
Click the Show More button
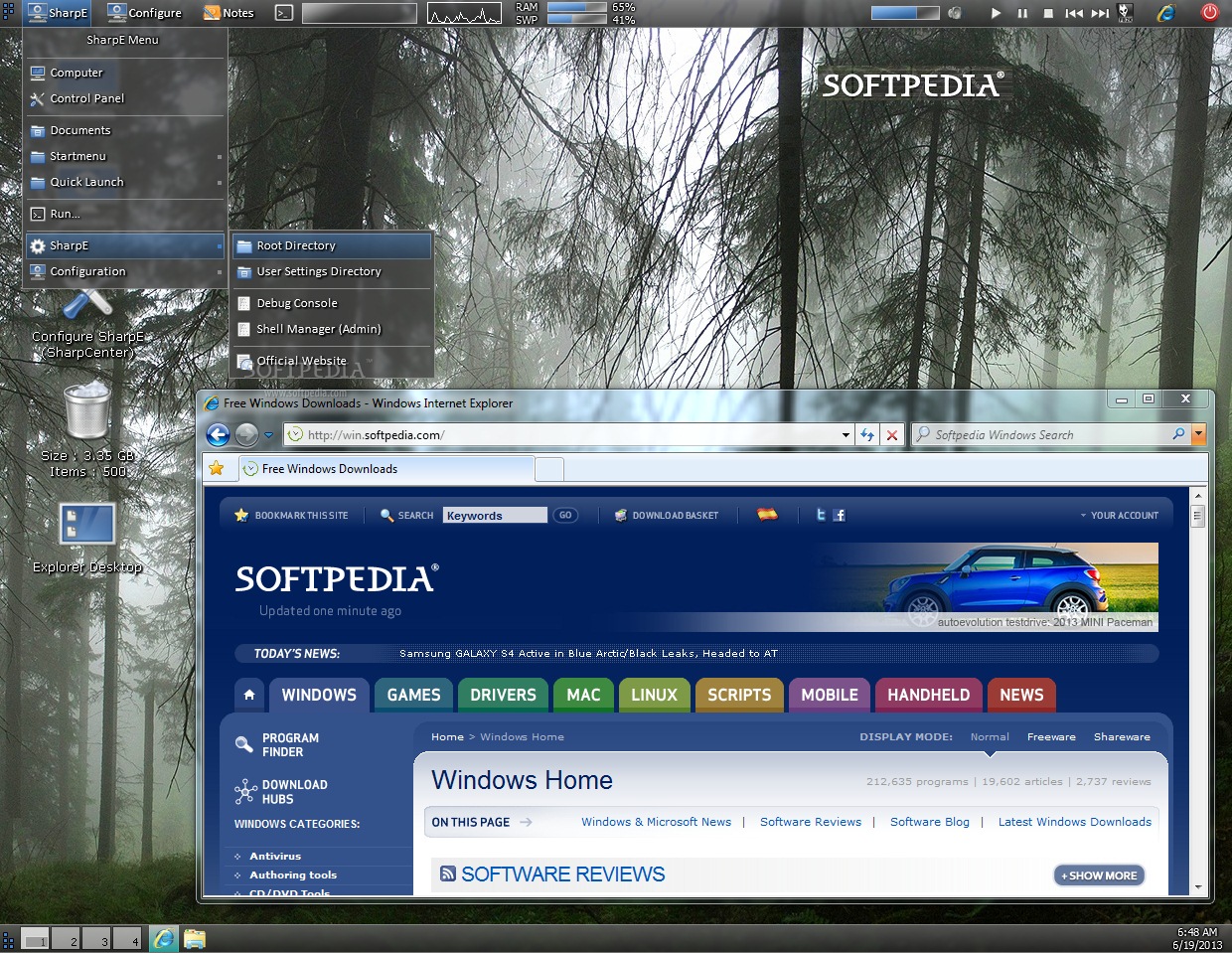[x=1099, y=875]
